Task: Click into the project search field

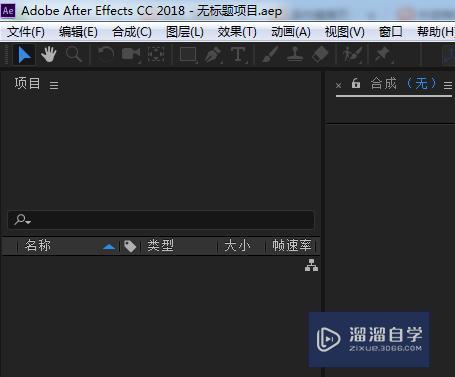Action: 161,220
